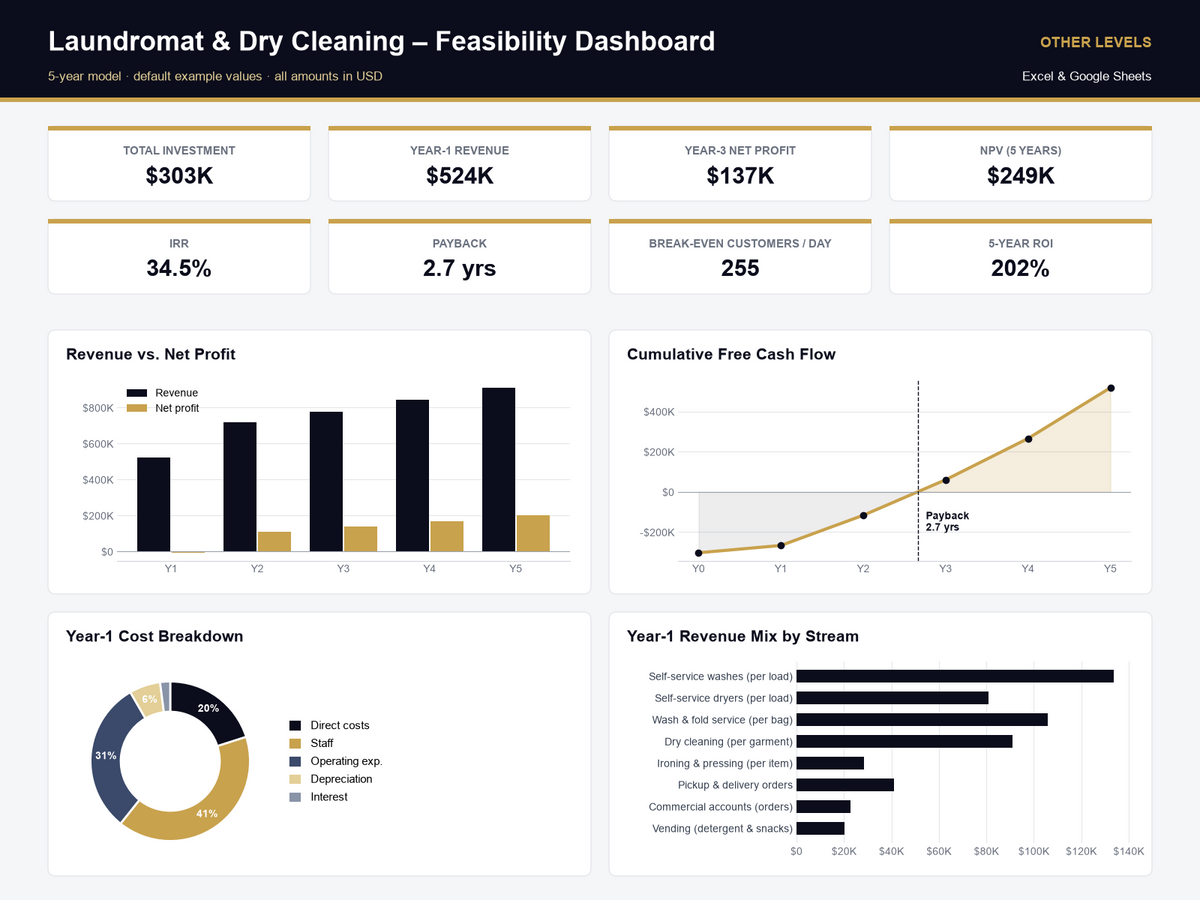Click the Y1 Revenue bar
Screen dimensions: 1200x900
[x=154, y=504]
